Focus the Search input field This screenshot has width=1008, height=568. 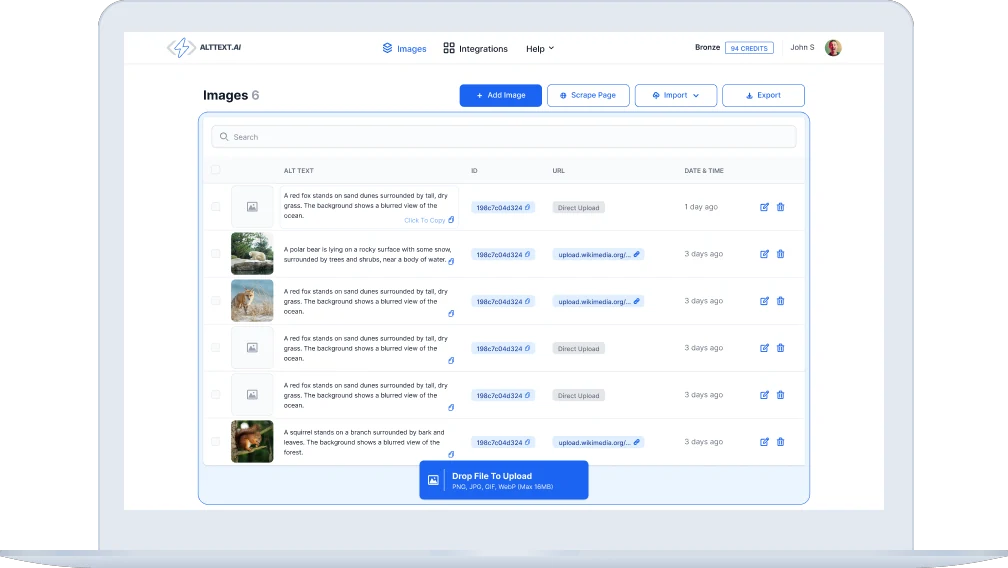pos(503,137)
